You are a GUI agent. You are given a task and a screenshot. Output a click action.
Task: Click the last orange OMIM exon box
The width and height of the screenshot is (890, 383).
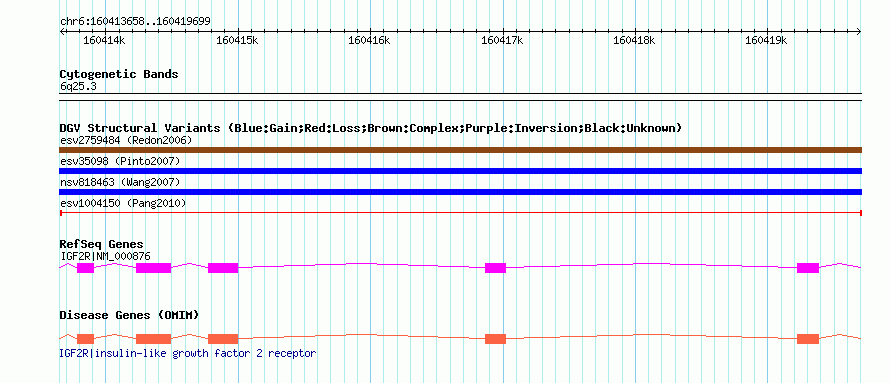click(808, 339)
